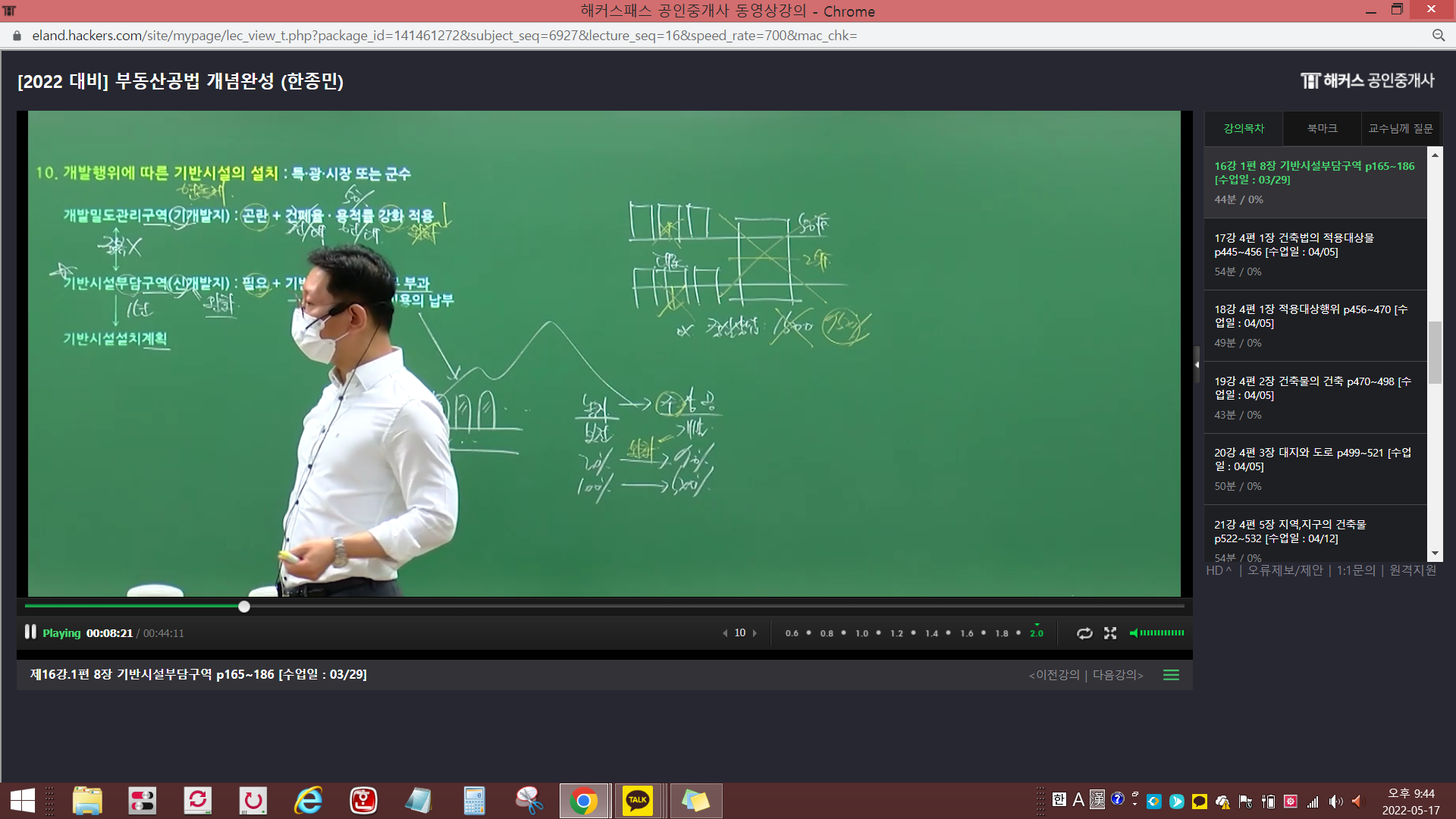
Task: Toggle Korean 한 IME indicator
Action: (1059, 799)
